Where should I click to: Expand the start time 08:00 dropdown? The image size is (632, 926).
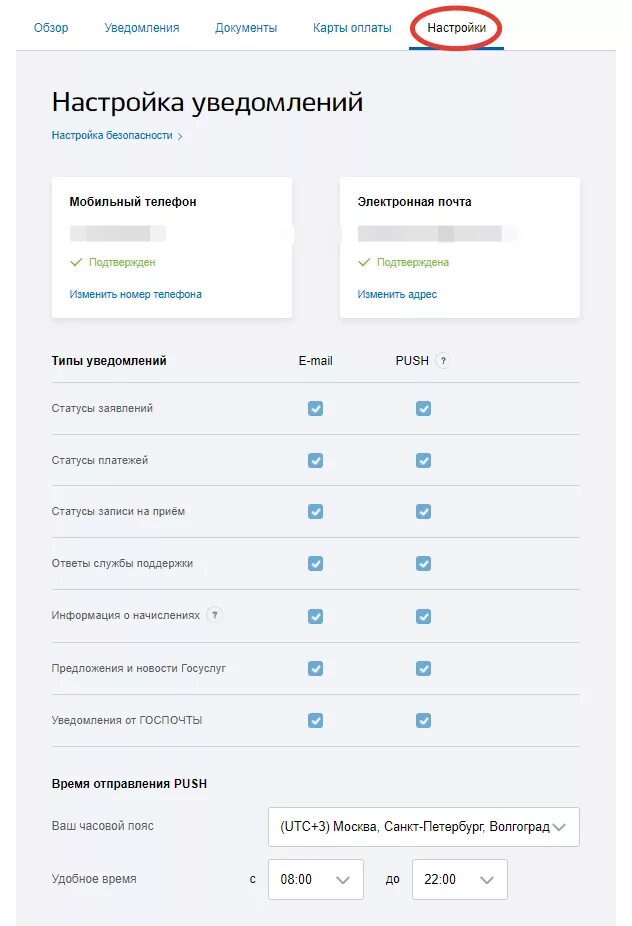pos(316,880)
